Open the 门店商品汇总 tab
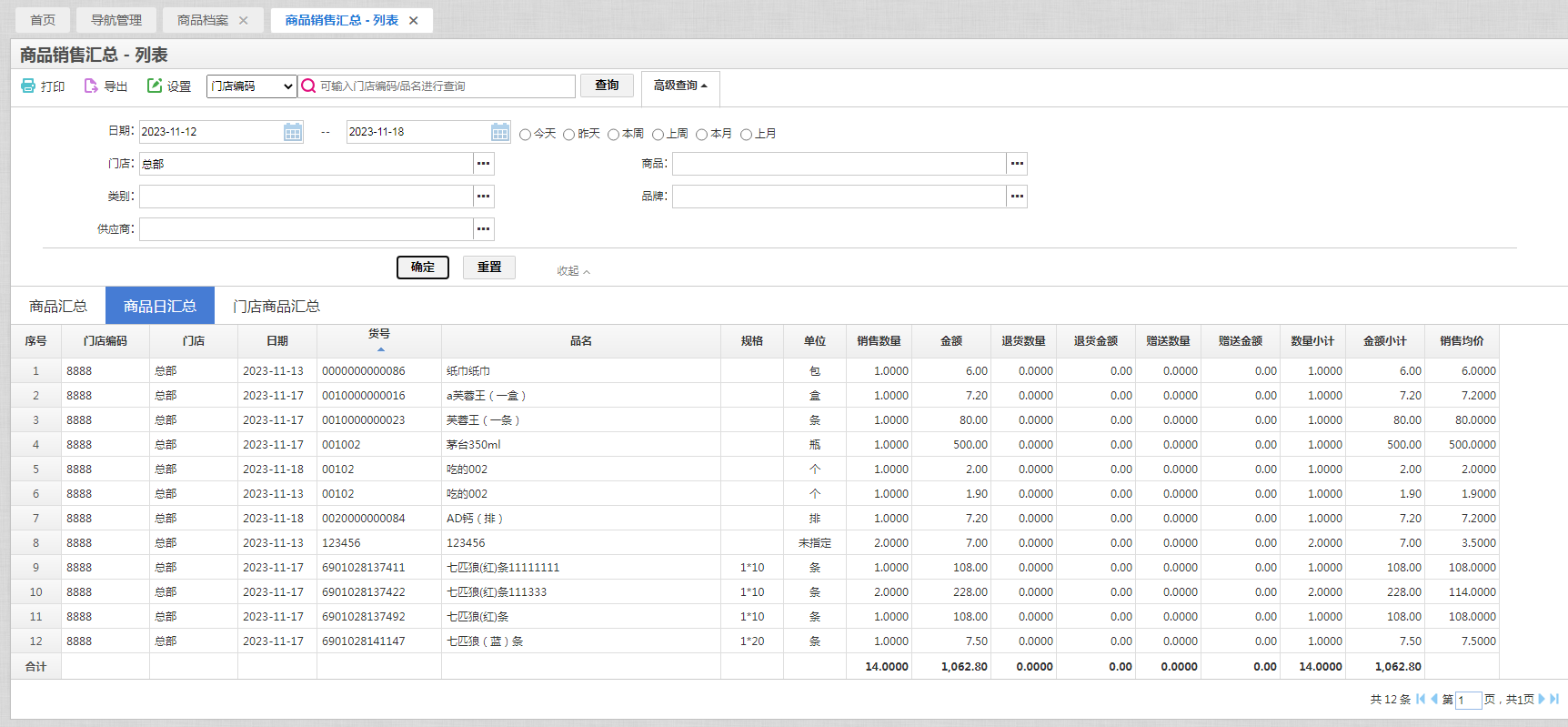The width and height of the screenshot is (1568, 727). (x=276, y=306)
